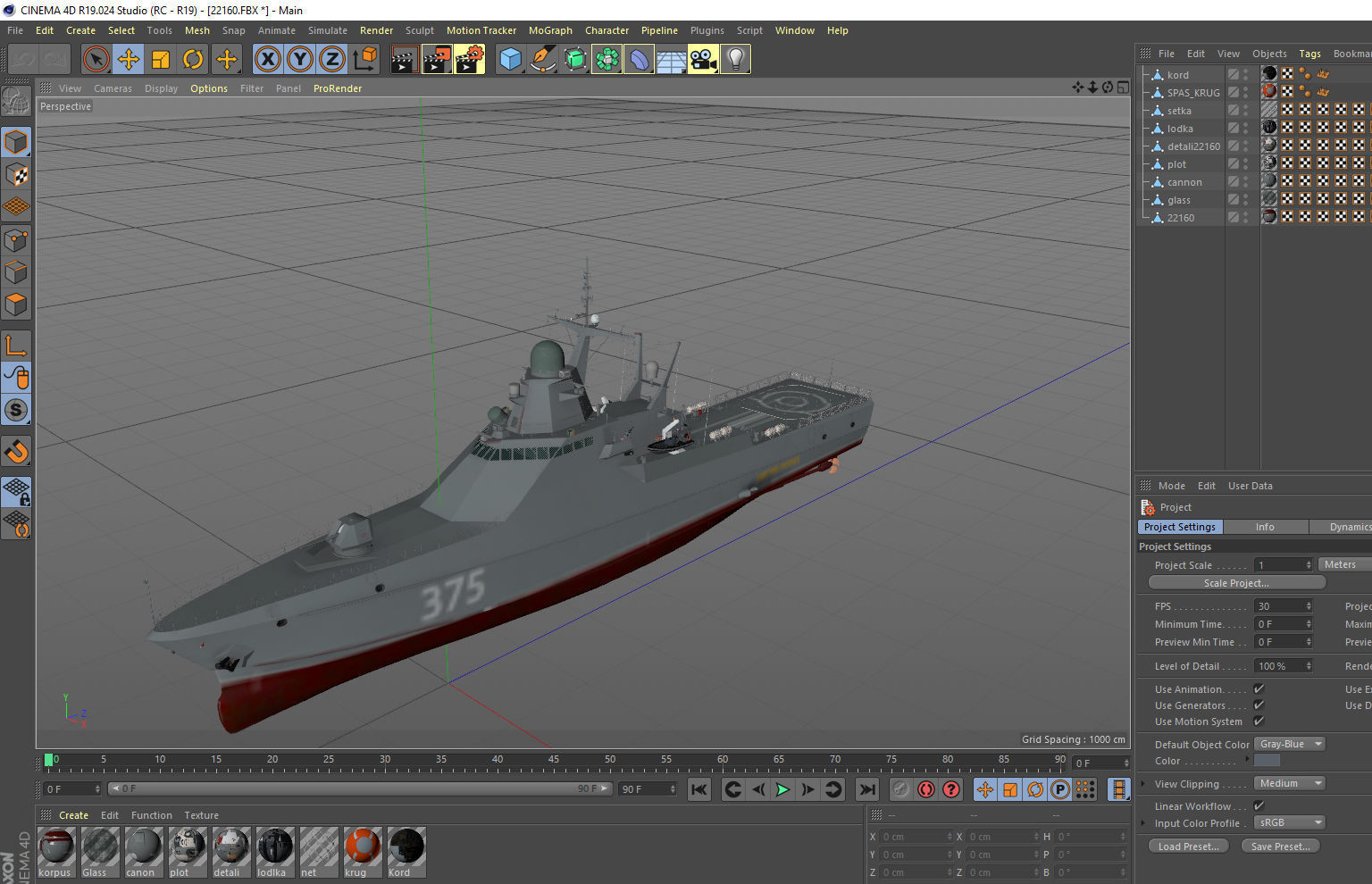Toggle Z axis lock
Viewport: 1372px width, 884px height.
click(332, 60)
